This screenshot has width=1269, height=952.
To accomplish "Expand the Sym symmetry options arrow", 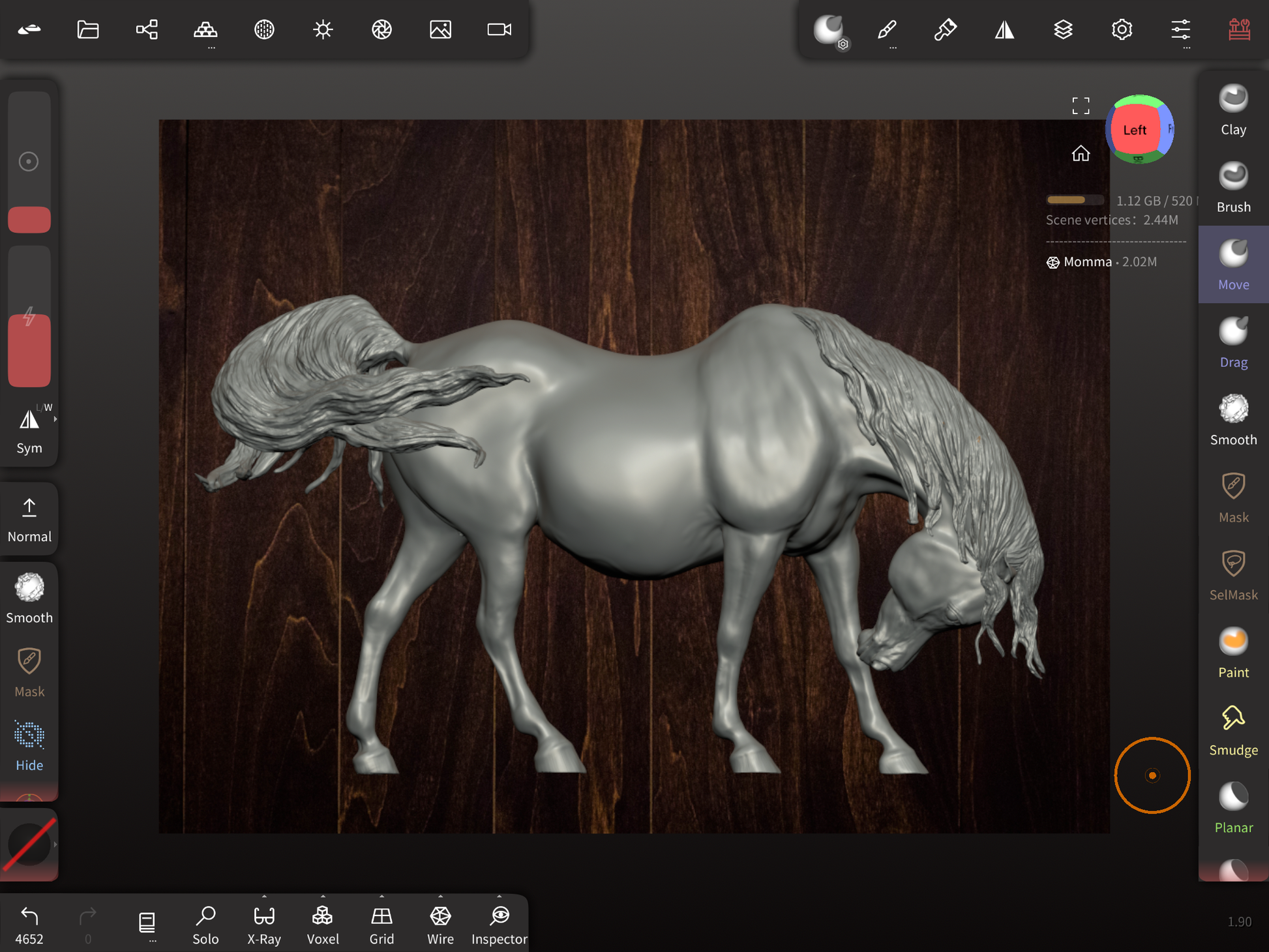I will point(55,419).
